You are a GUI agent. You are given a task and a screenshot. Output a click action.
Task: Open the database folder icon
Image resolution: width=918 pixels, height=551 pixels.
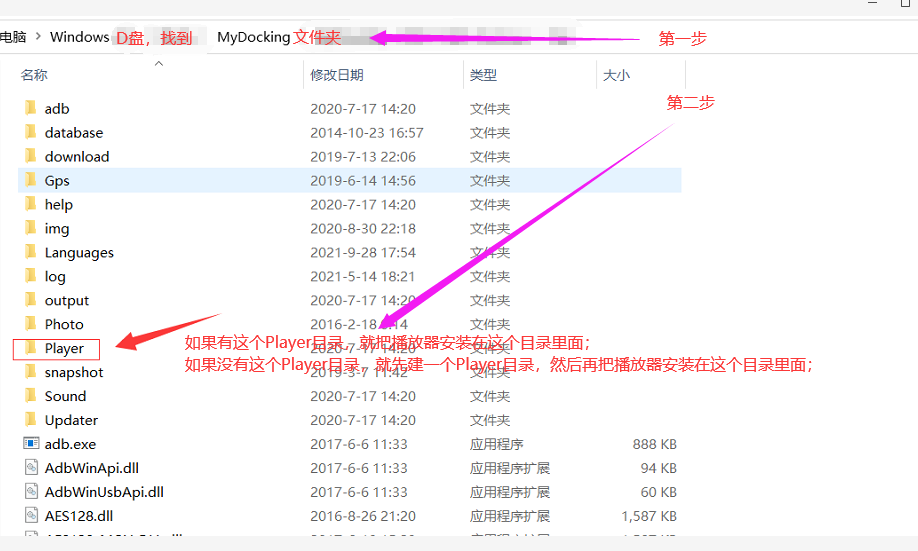coord(30,132)
